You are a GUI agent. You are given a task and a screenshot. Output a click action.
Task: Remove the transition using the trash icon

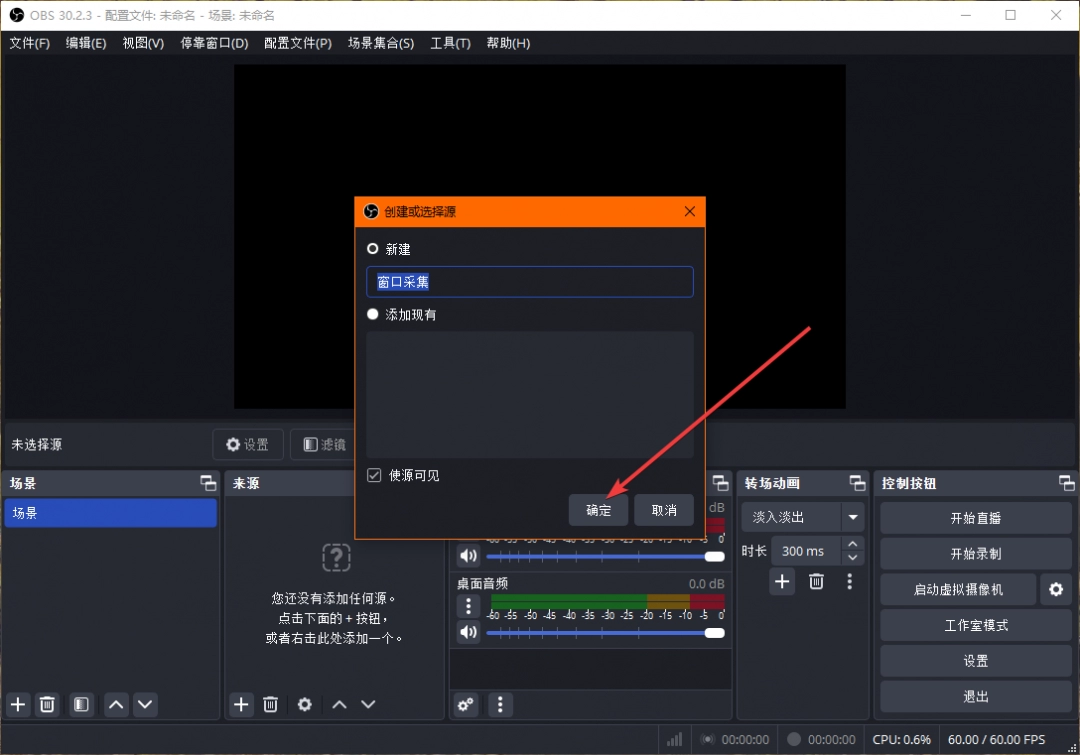(x=816, y=581)
